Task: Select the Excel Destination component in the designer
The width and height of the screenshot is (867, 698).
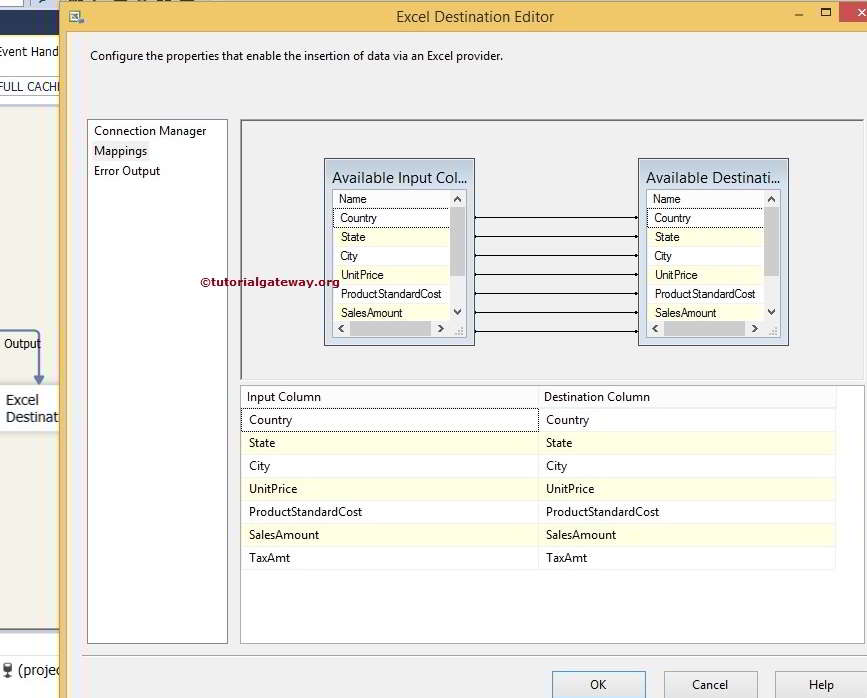Action: [x=25, y=406]
